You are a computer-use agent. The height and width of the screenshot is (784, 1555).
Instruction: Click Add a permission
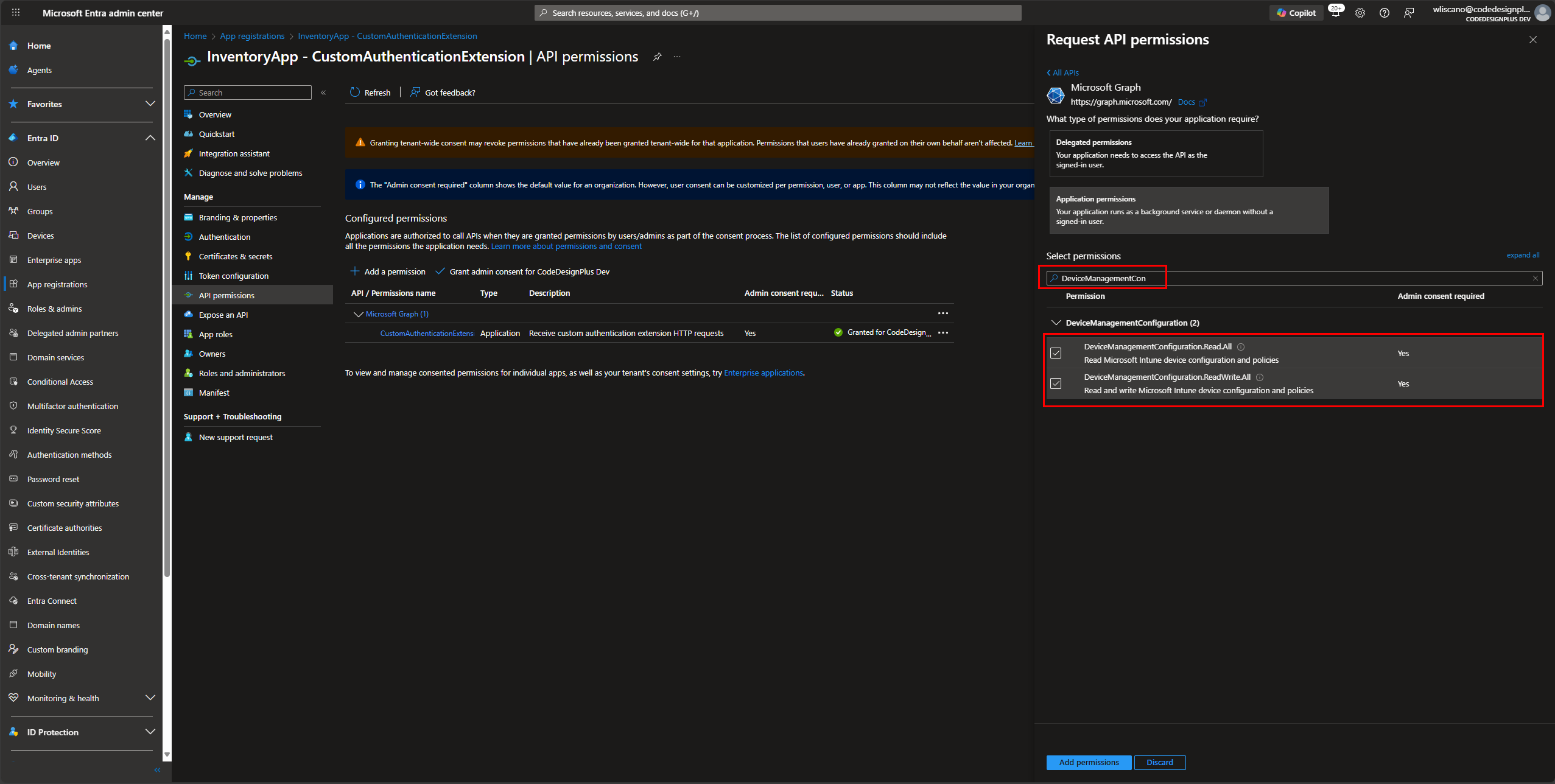pos(388,271)
